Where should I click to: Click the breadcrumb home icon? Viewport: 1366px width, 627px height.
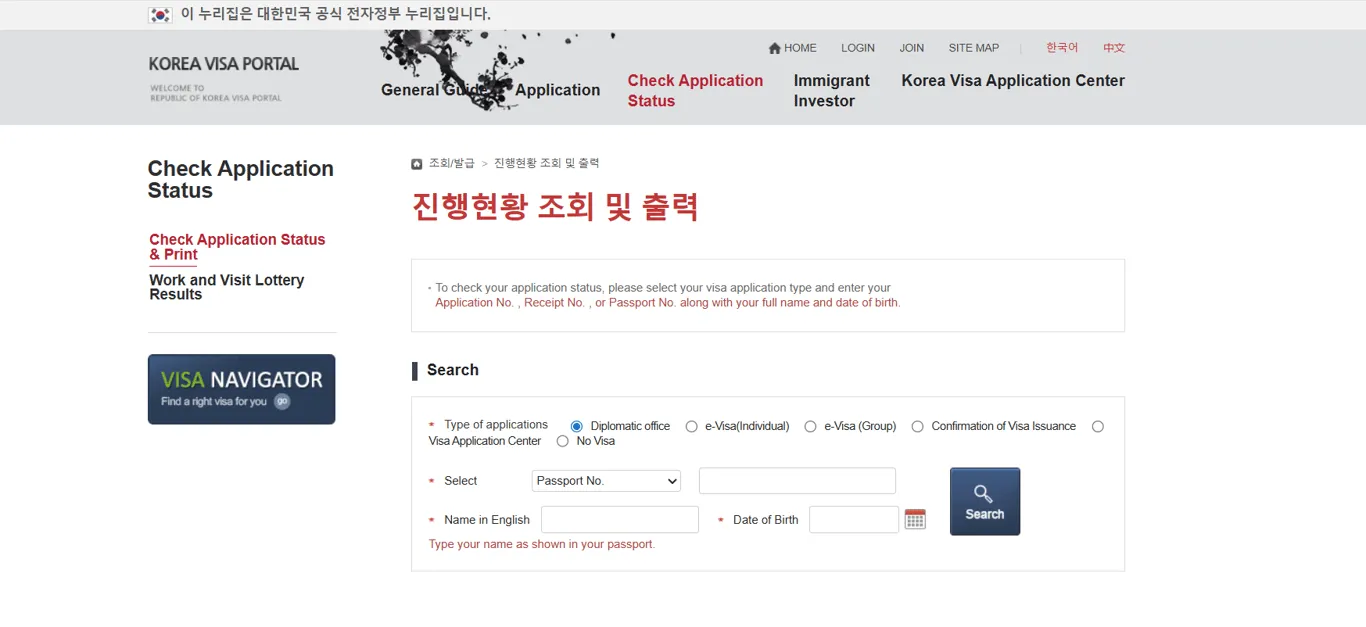(416, 164)
